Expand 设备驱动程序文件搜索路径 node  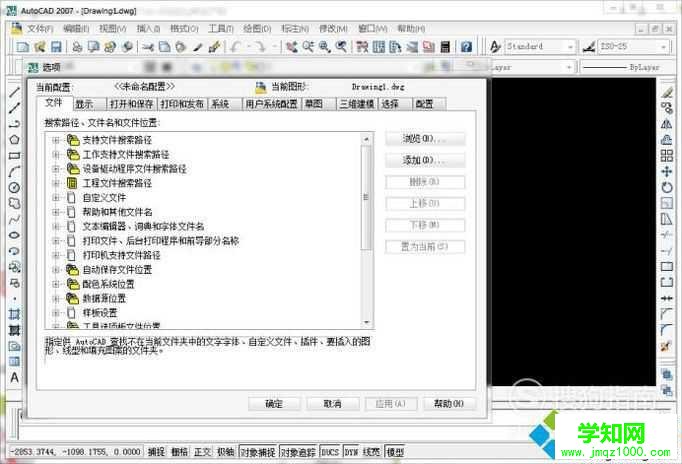(x=56, y=169)
